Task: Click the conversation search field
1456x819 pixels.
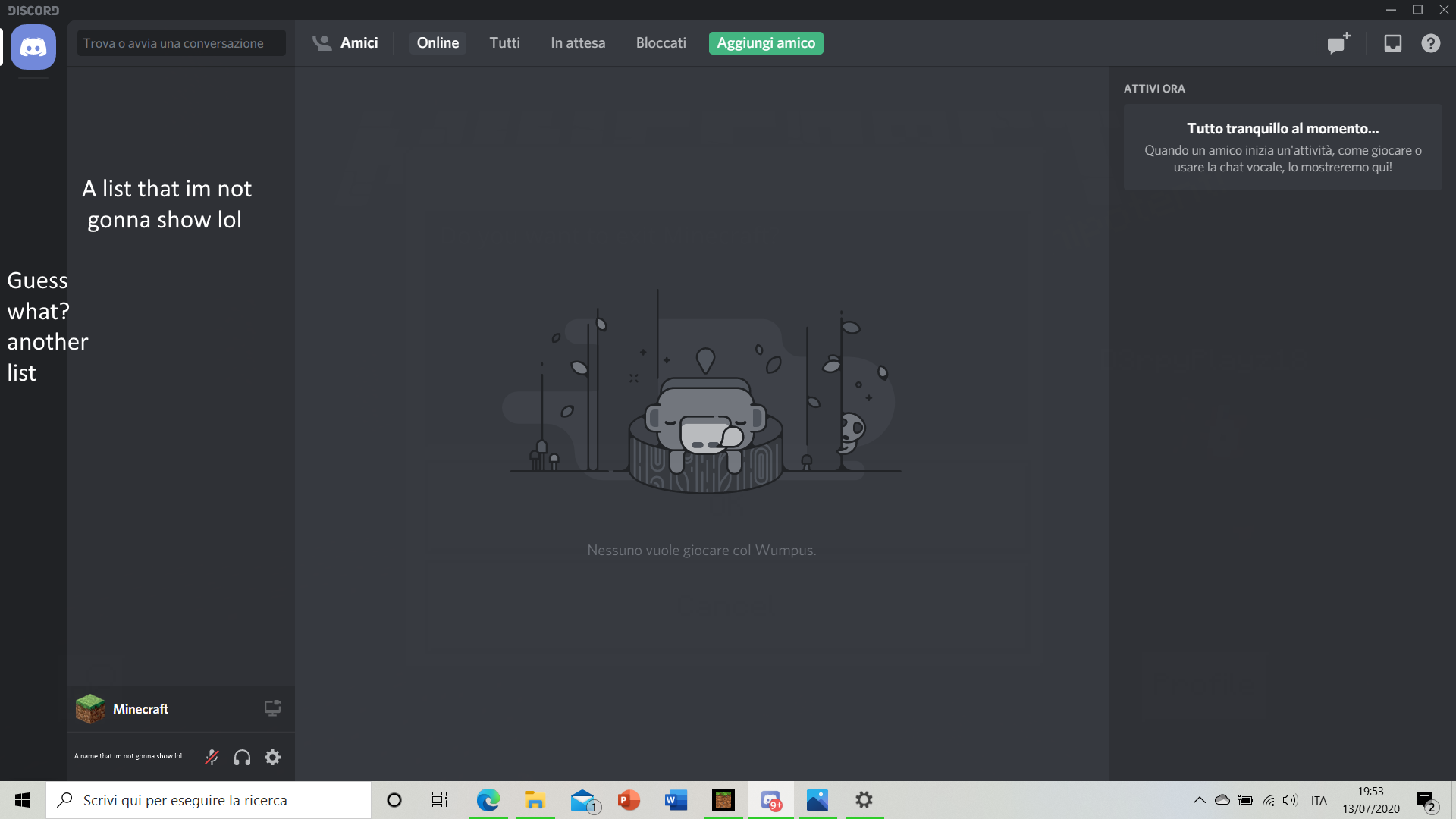Action: [x=181, y=43]
